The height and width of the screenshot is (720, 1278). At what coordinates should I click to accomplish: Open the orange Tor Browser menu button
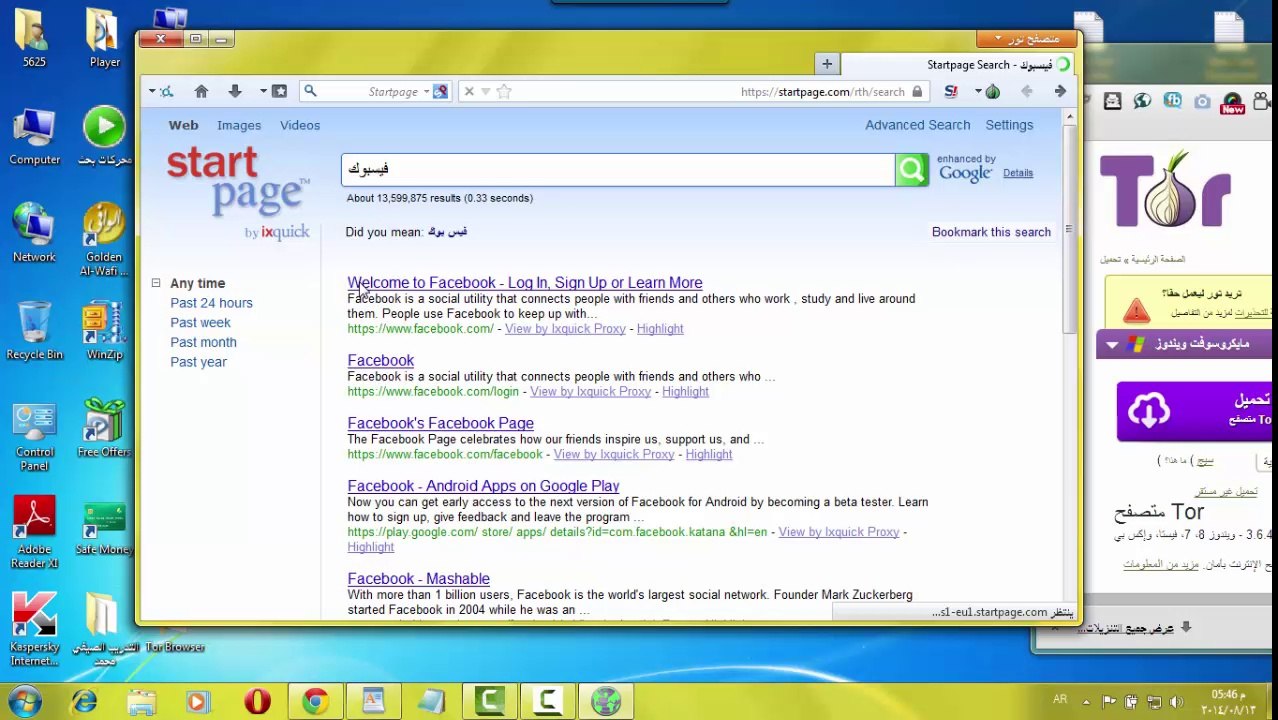coord(1028,39)
